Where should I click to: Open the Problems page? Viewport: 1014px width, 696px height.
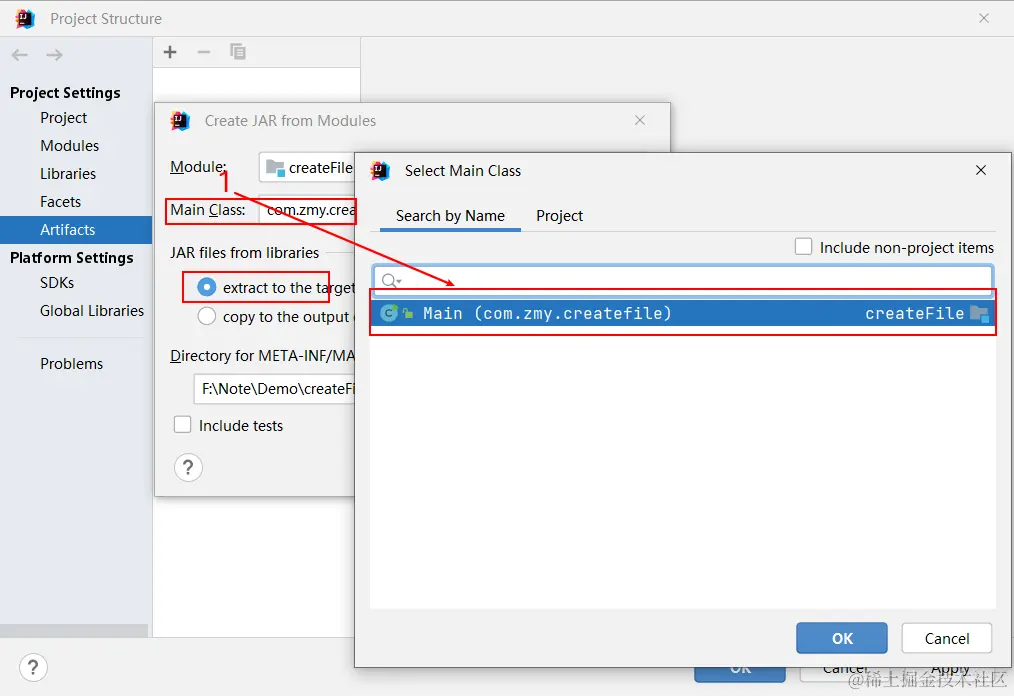click(71, 364)
